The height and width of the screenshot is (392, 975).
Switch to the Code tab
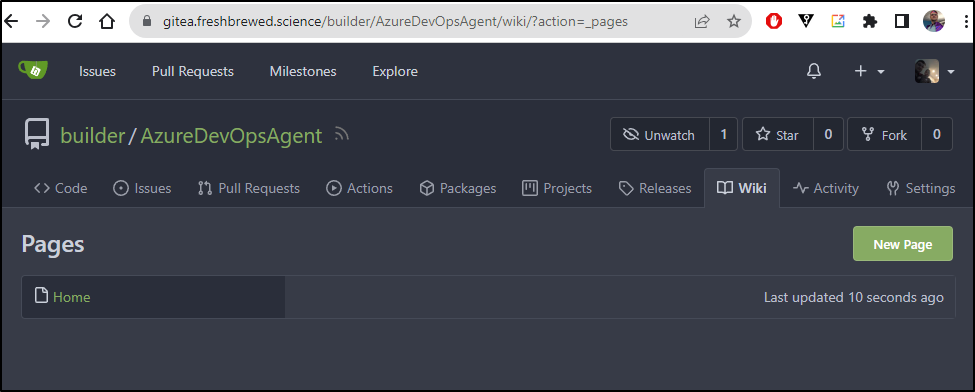(60, 189)
